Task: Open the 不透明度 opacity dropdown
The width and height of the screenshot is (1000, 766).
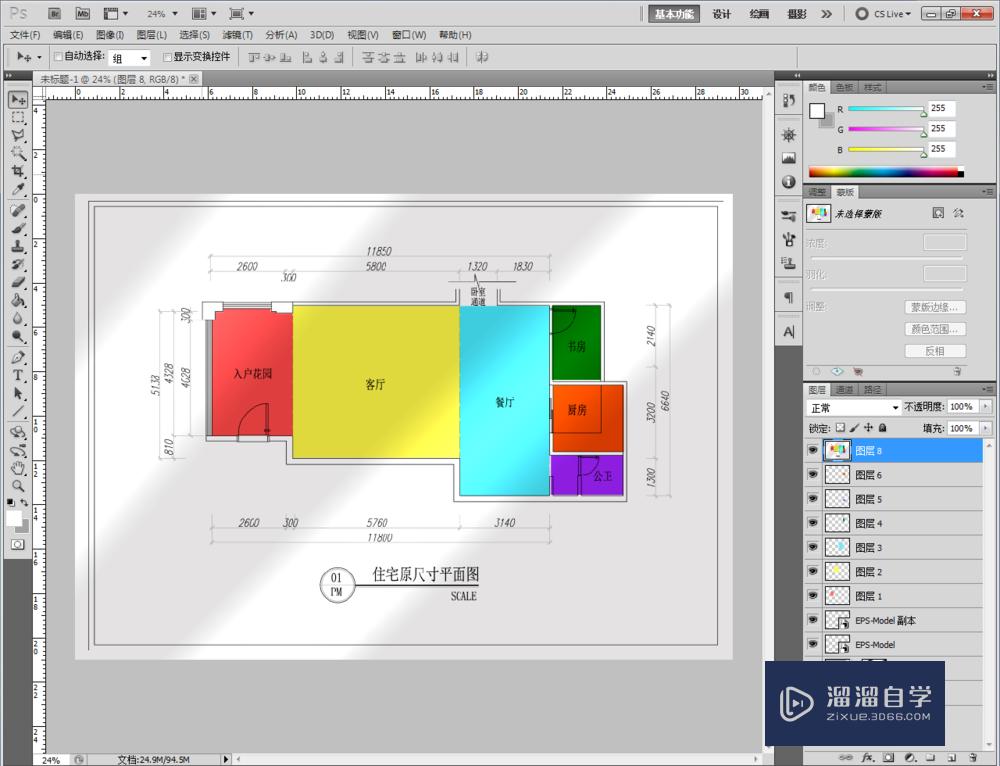Action: [x=984, y=406]
